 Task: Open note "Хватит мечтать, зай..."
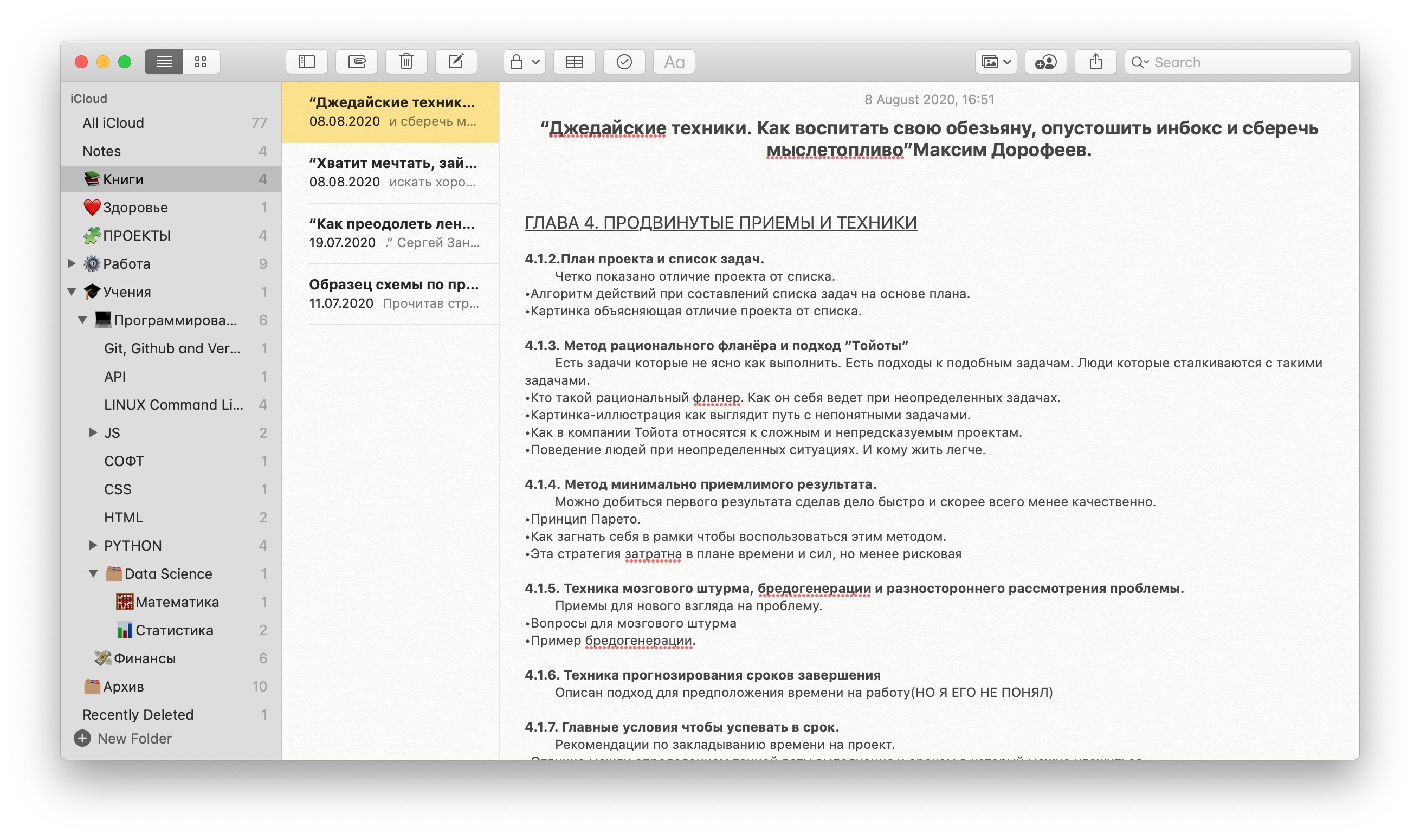coord(393,172)
